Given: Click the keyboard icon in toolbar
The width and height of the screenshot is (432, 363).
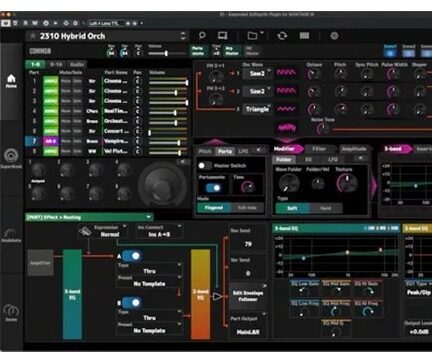Looking at the screenshot, I should point(304,35).
